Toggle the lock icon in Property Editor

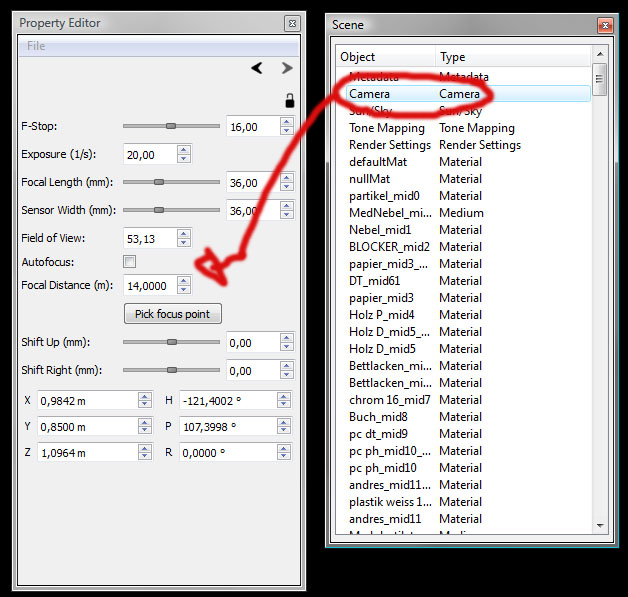pyautogui.click(x=289, y=100)
